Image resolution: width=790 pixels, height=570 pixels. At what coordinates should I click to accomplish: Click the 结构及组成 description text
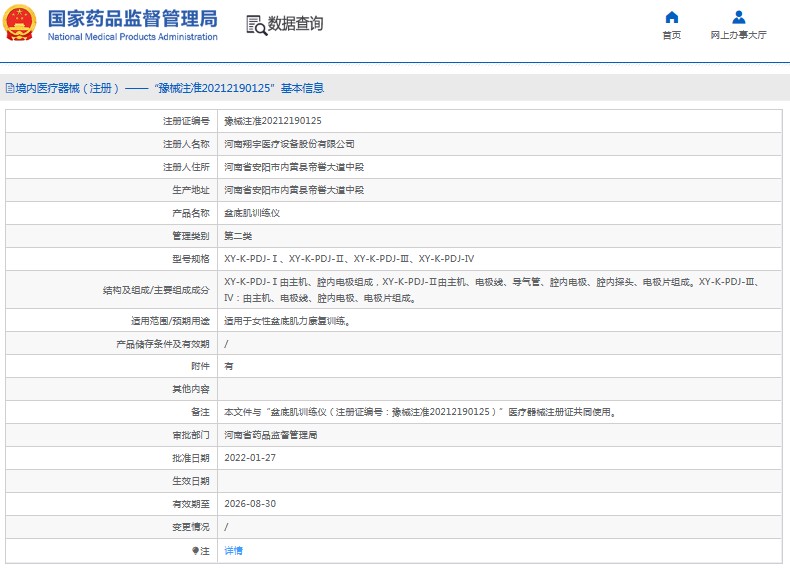pos(491,290)
